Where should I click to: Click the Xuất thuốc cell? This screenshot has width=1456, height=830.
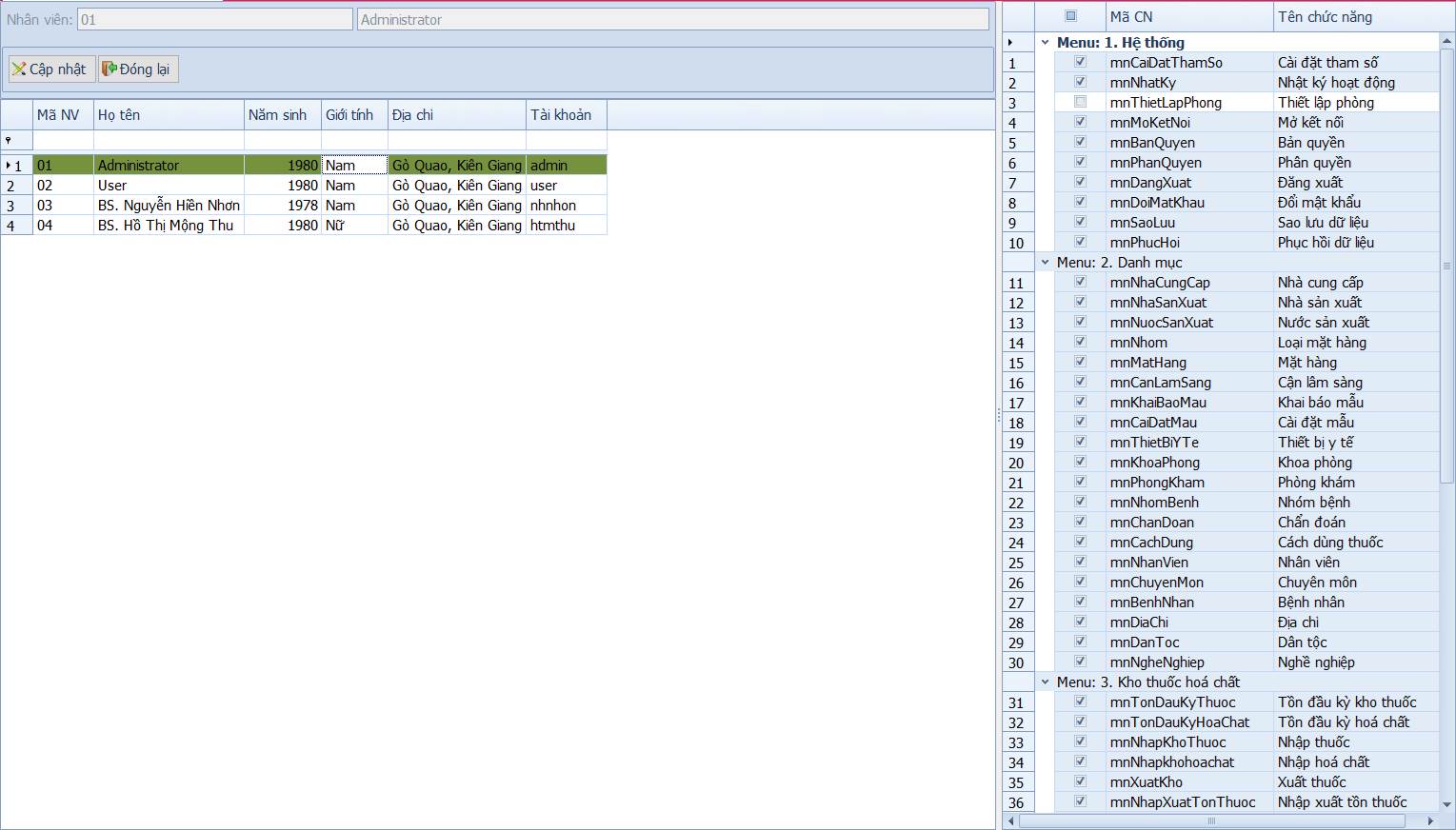1356,781
